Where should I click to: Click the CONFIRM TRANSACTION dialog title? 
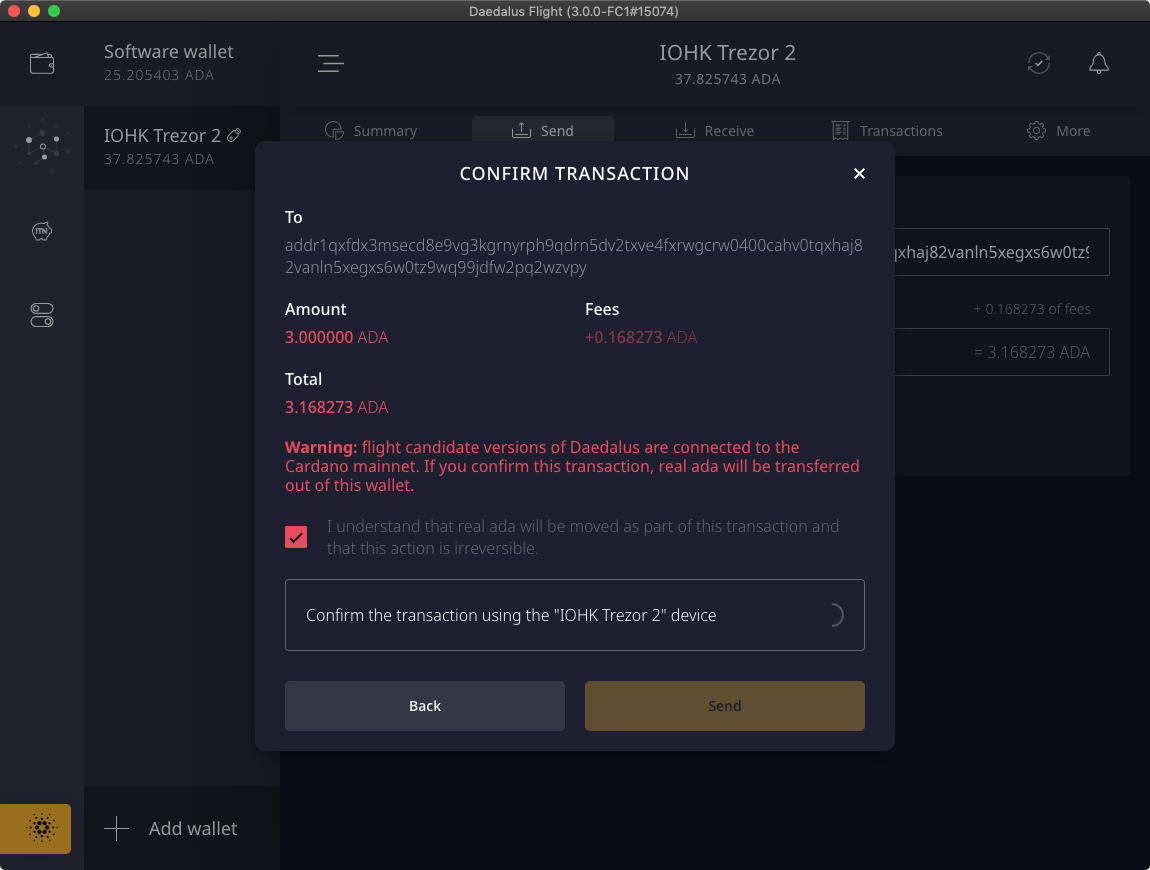click(x=574, y=174)
